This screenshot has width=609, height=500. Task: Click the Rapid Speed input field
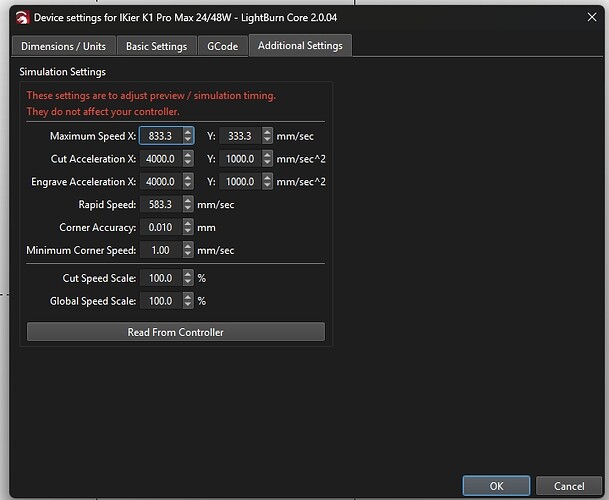click(x=161, y=204)
